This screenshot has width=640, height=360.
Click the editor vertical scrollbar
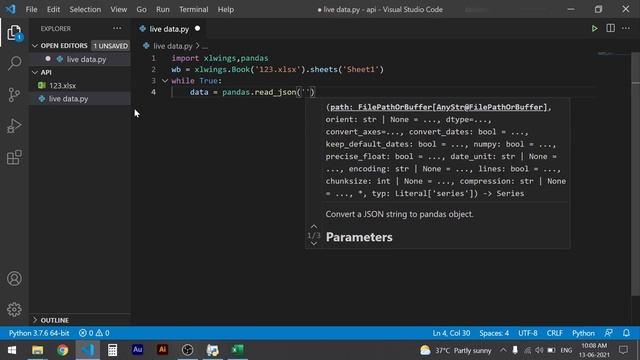(x=636, y=173)
